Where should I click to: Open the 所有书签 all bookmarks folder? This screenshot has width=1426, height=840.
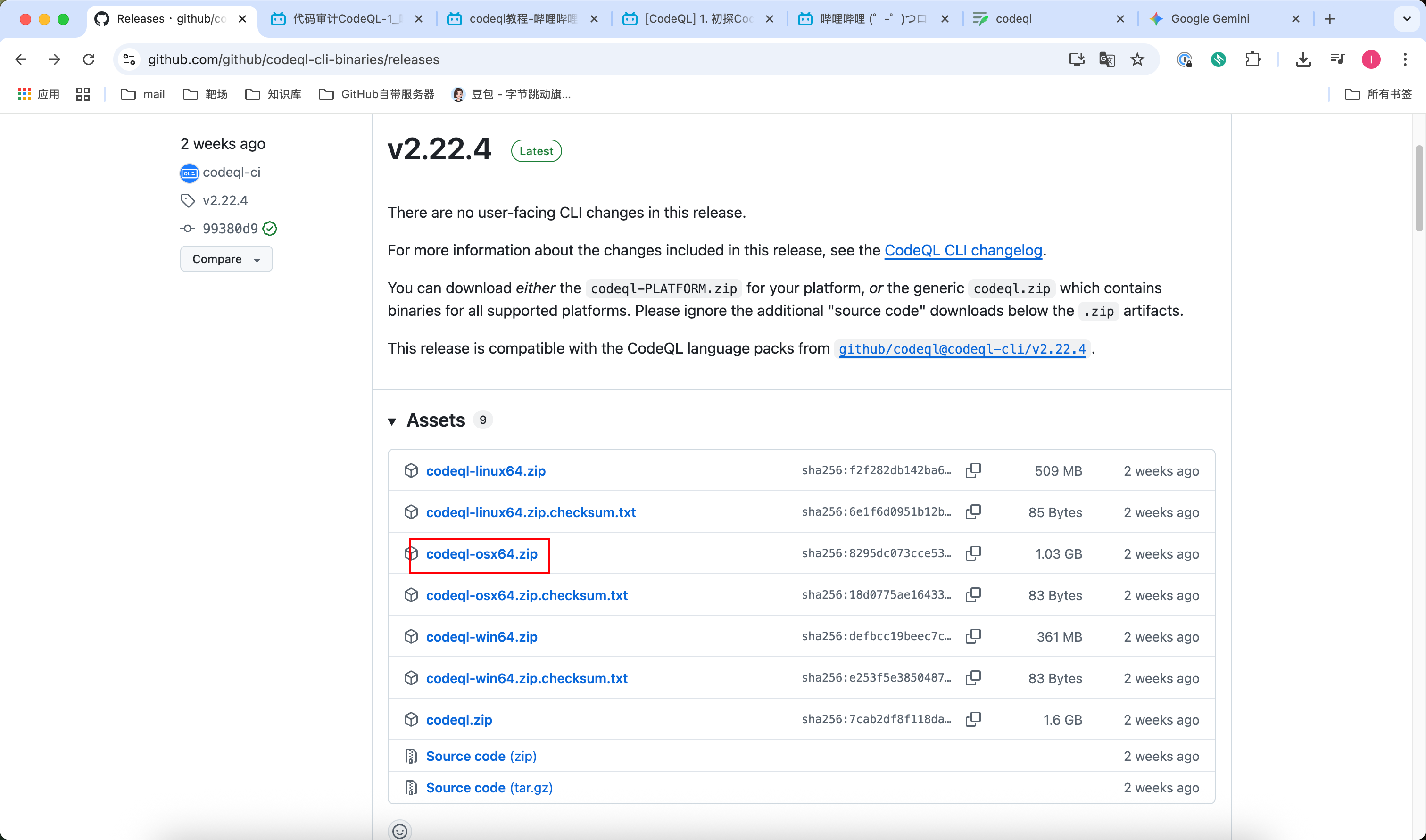[1378, 94]
